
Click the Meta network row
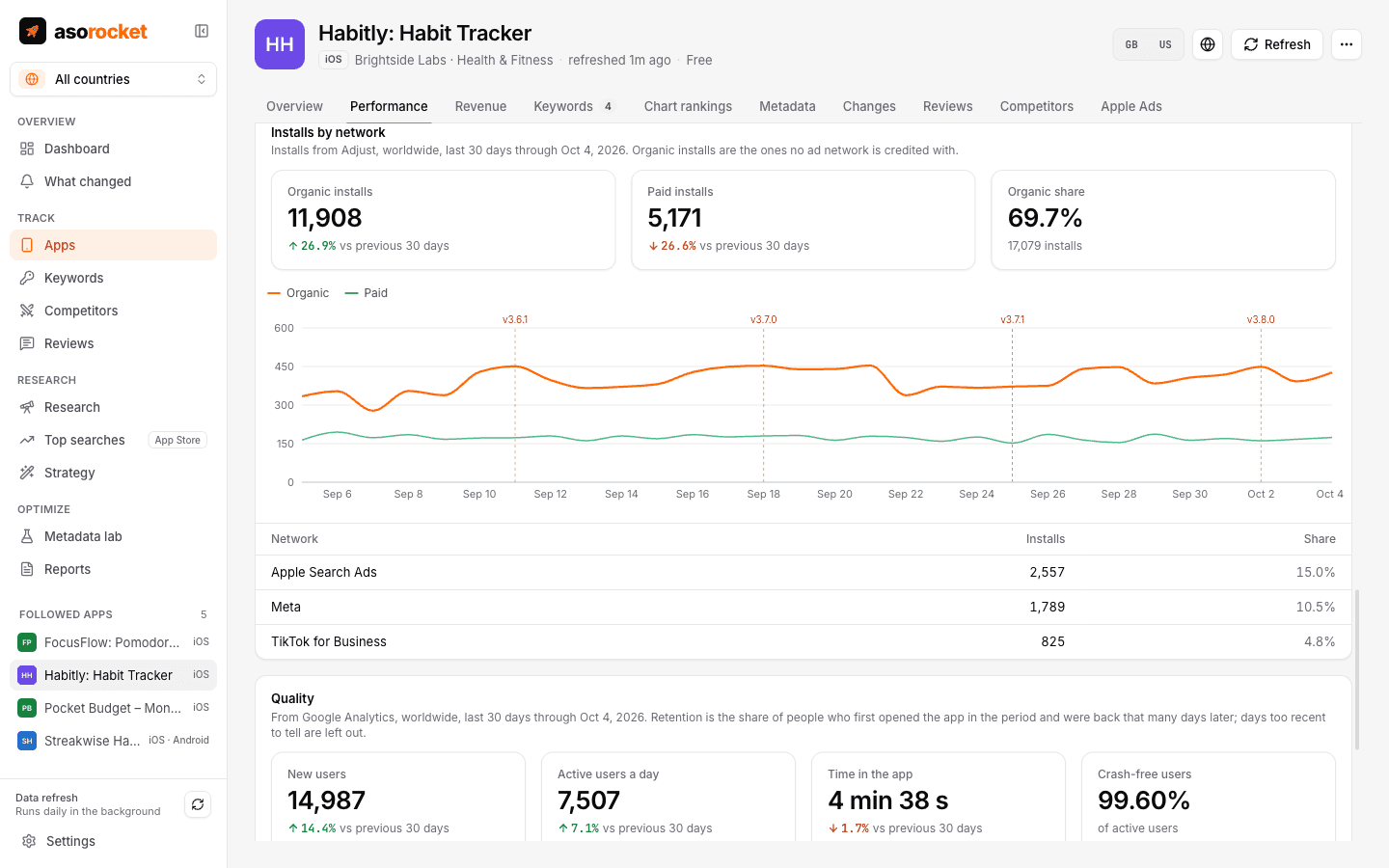coord(803,607)
